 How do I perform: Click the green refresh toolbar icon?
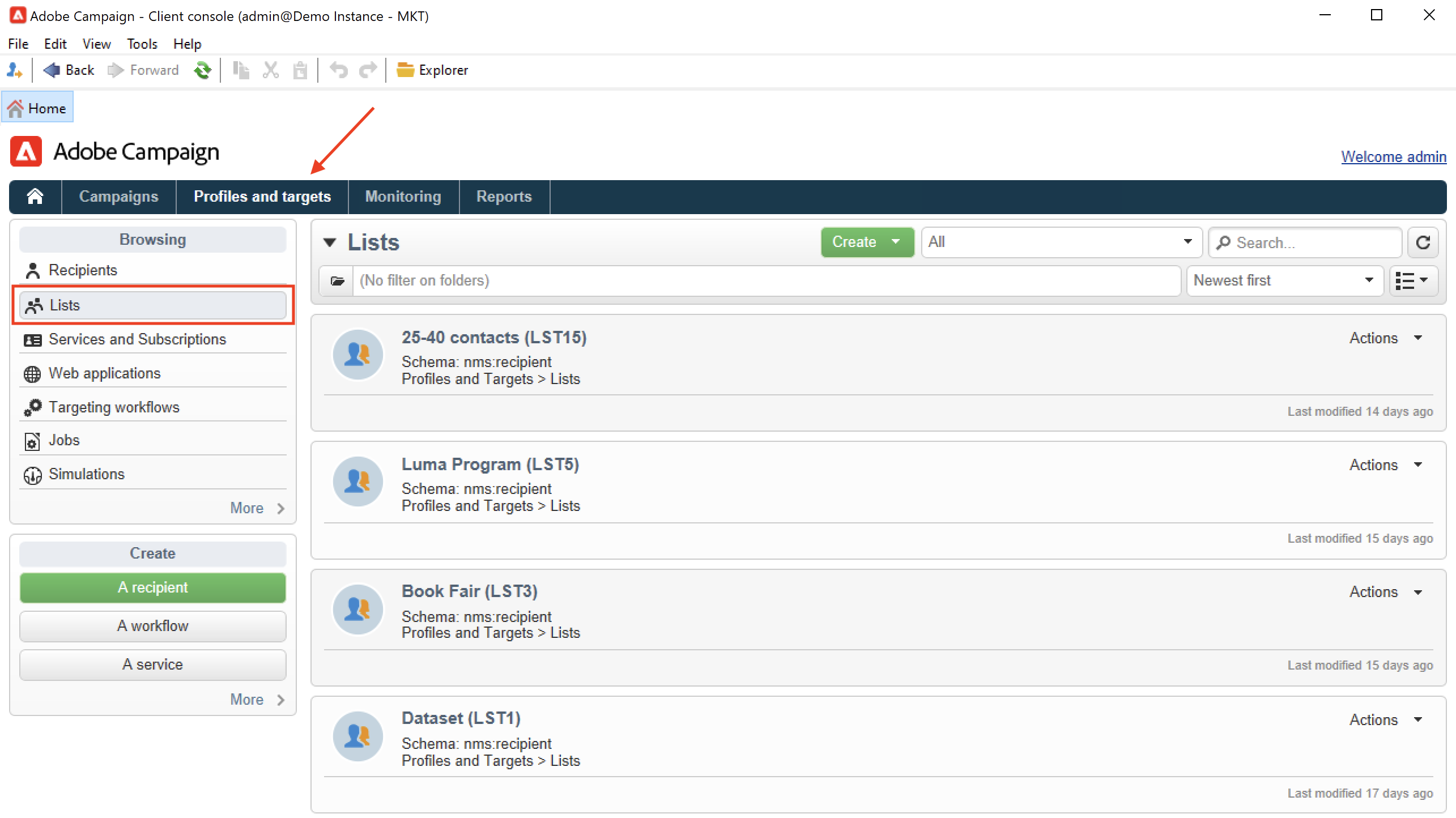202,70
